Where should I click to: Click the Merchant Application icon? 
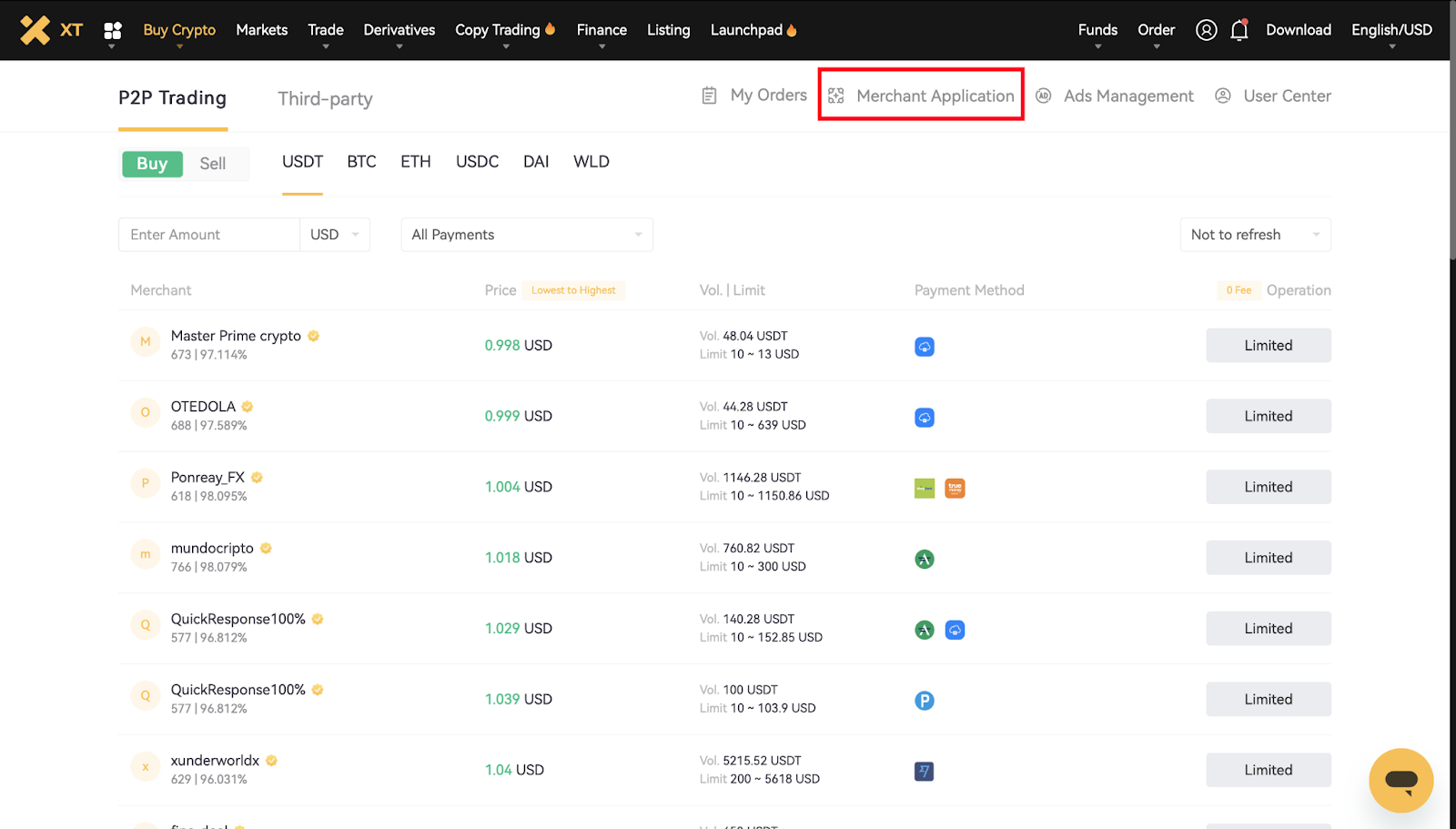click(836, 96)
